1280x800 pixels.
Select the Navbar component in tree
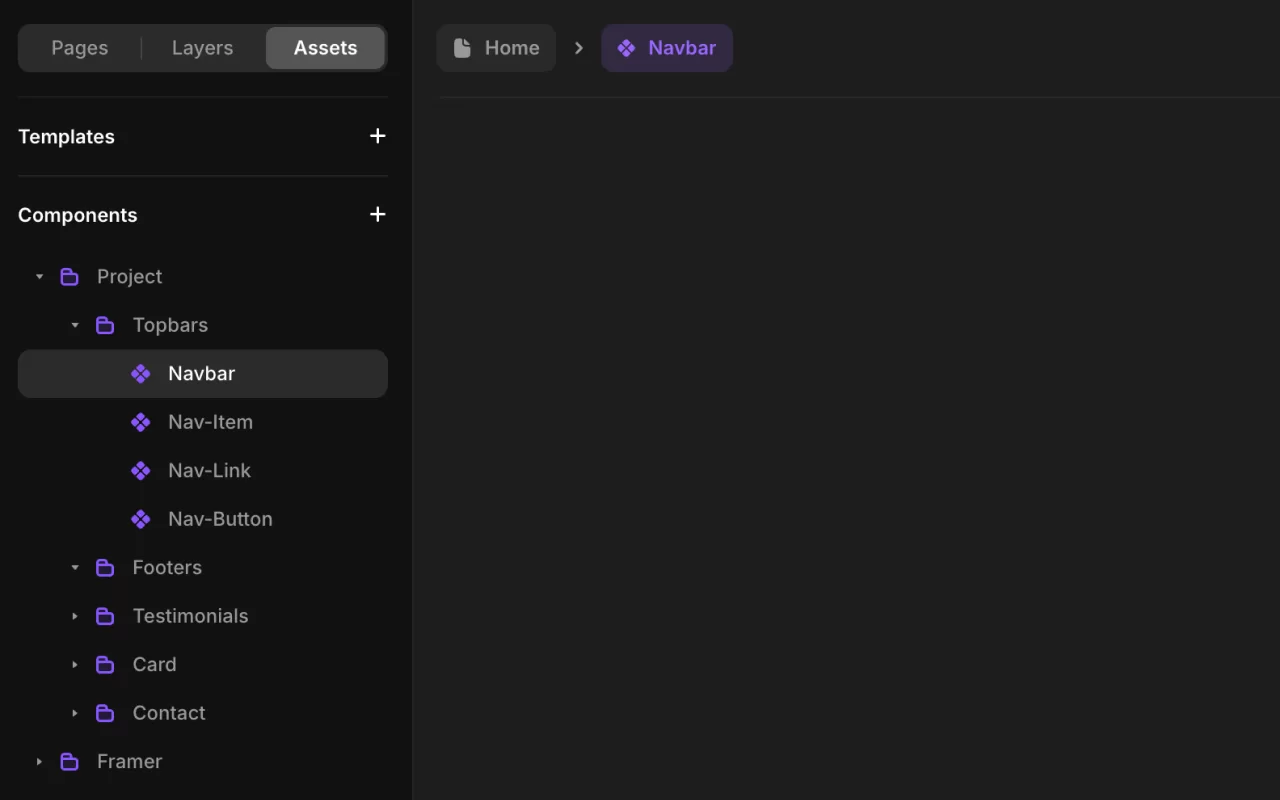202,374
